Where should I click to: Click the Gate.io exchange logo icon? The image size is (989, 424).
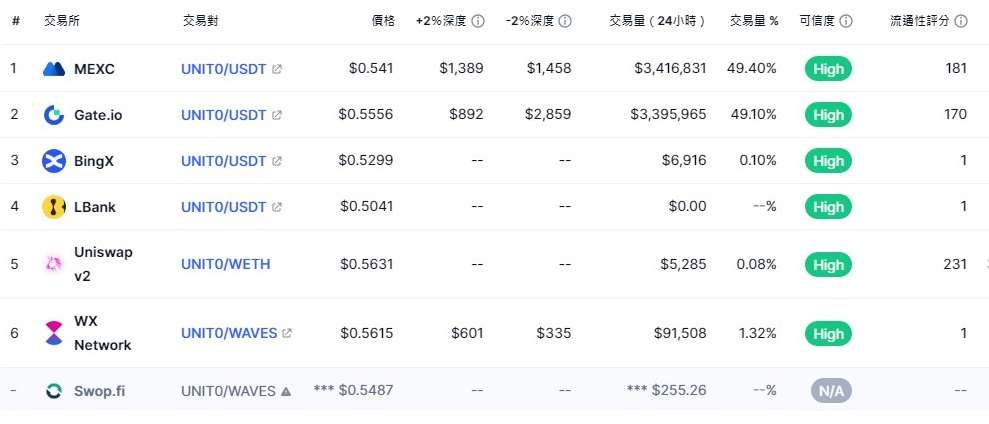pos(54,115)
